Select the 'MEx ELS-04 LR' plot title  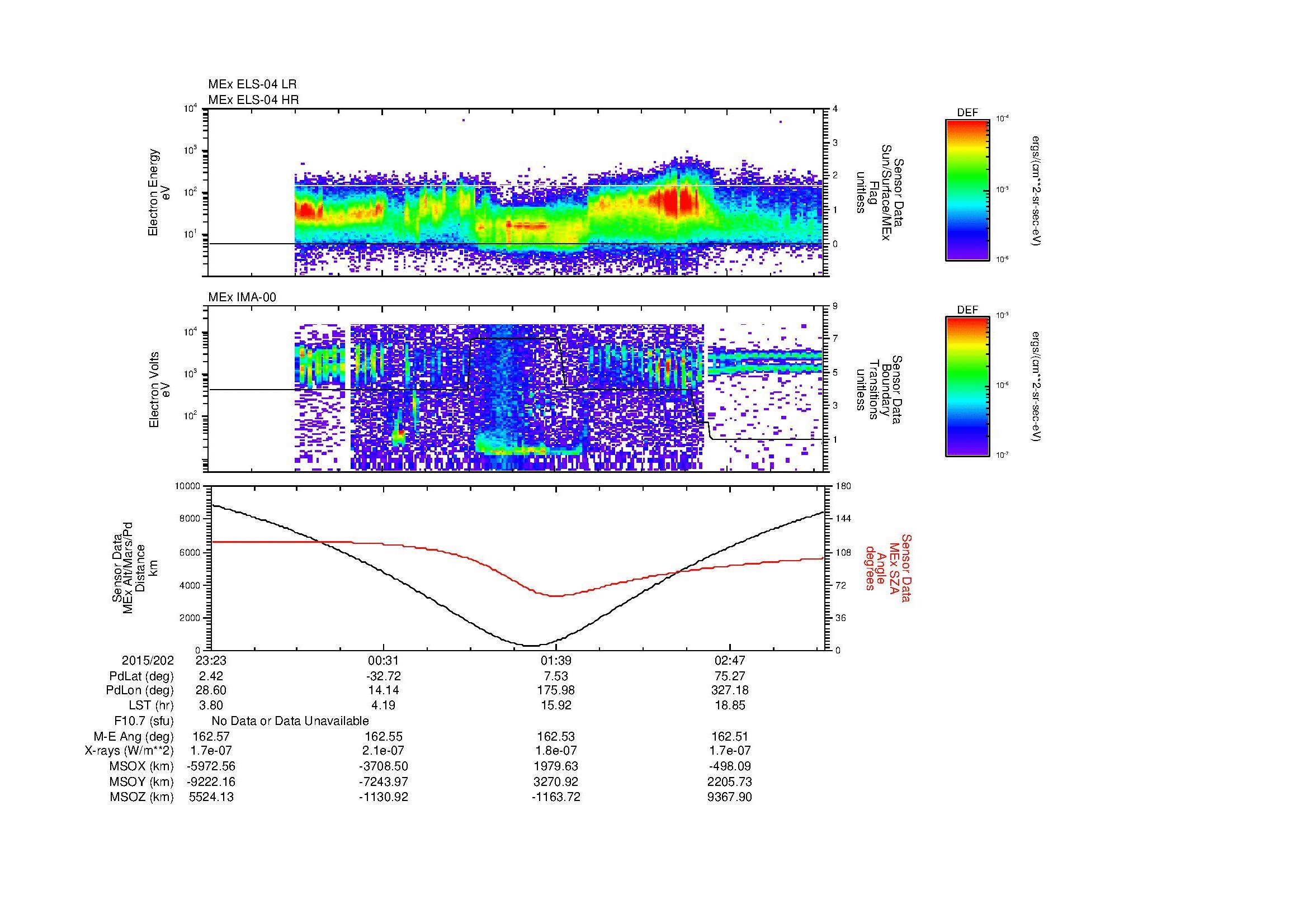(x=252, y=84)
